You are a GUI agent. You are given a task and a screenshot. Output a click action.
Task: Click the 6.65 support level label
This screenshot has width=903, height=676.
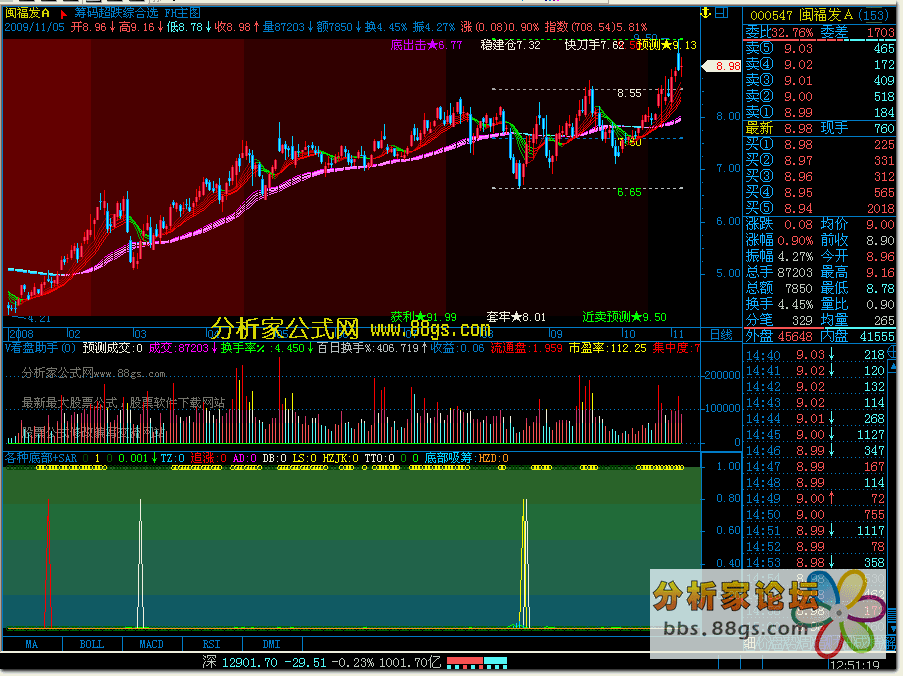629,192
